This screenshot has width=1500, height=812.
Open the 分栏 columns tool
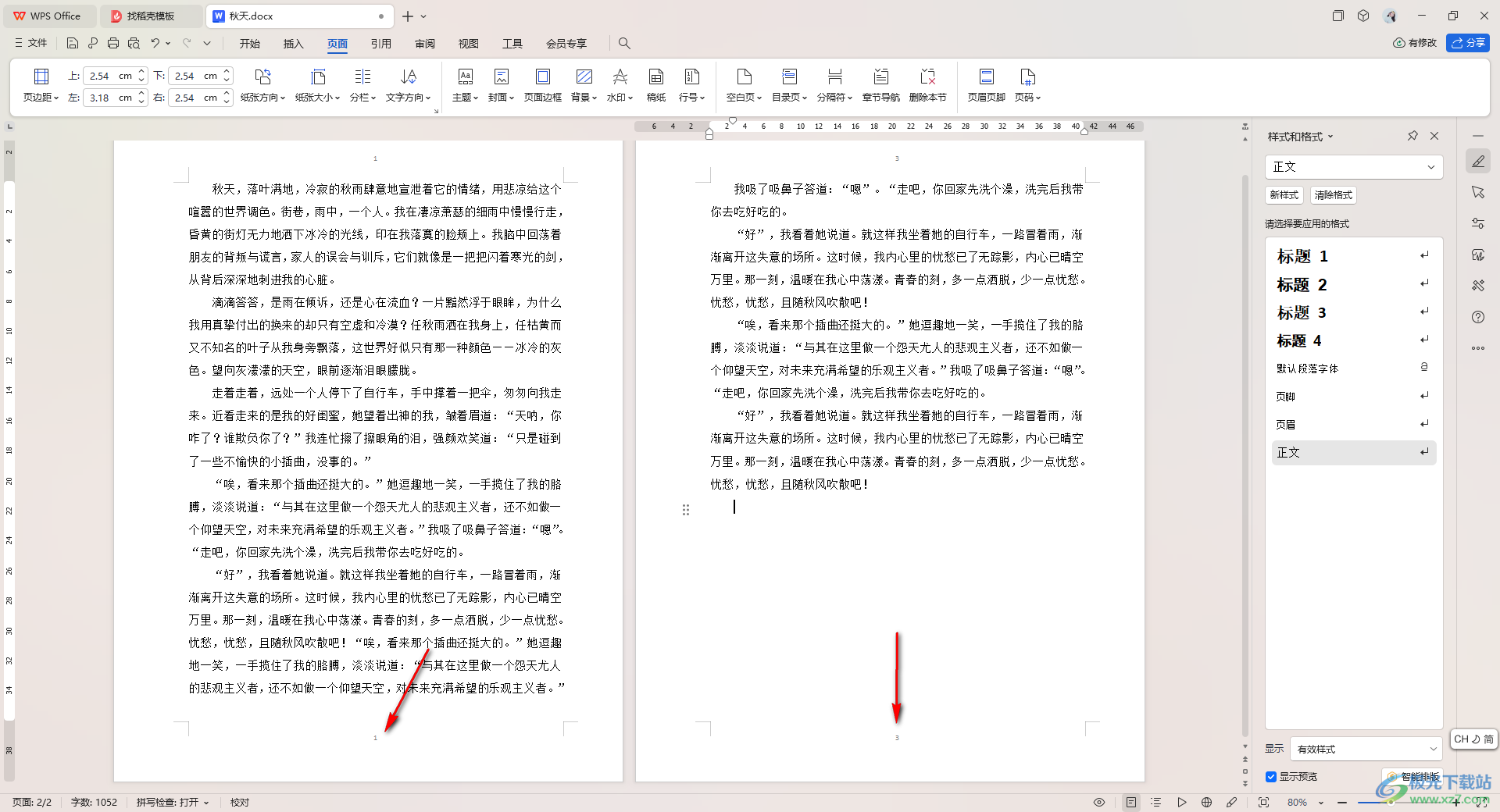point(362,85)
